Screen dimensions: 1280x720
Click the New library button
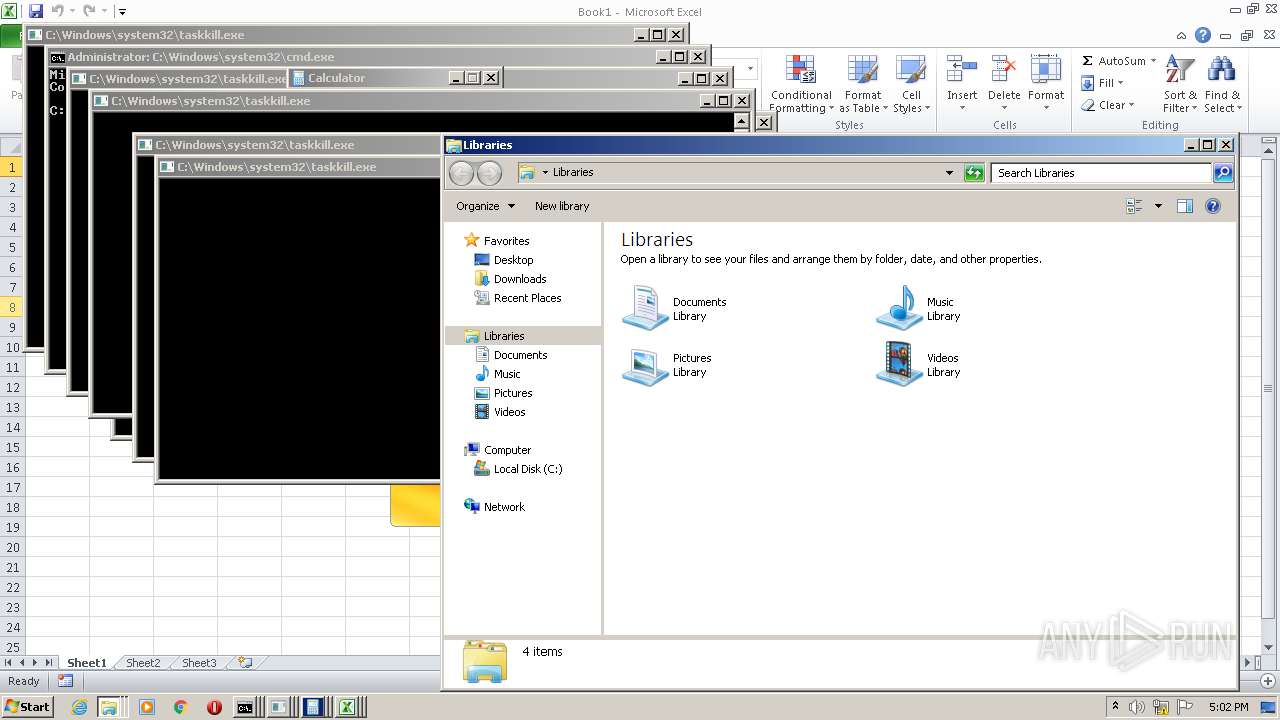(562, 206)
